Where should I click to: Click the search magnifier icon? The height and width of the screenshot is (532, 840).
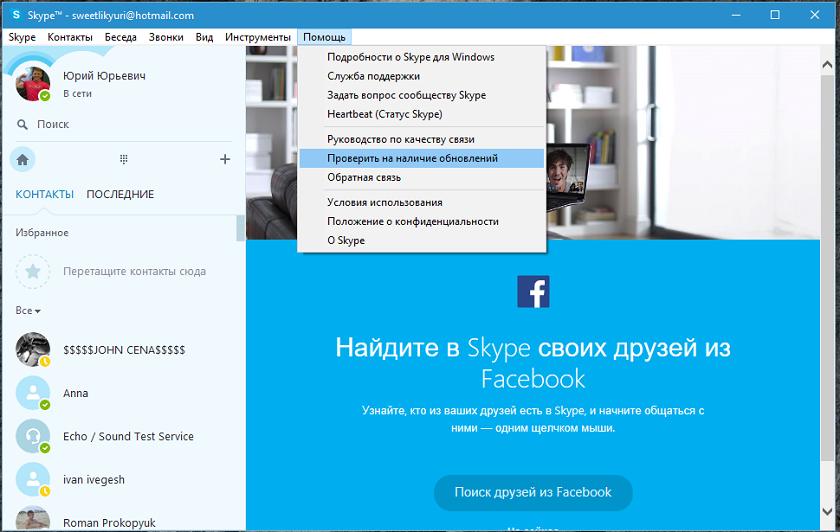(x=22, y=124)
